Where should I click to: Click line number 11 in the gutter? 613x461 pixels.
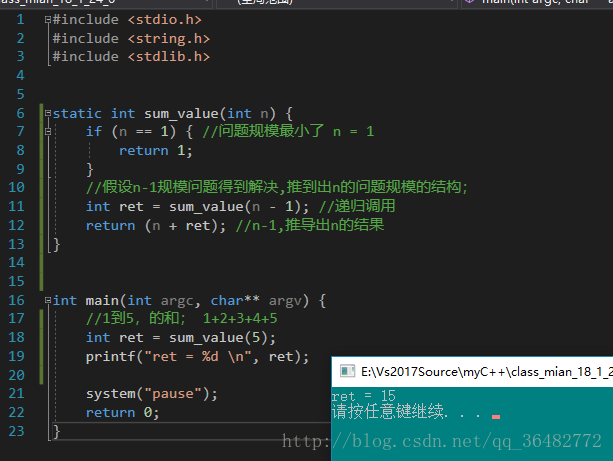point(16,206)
